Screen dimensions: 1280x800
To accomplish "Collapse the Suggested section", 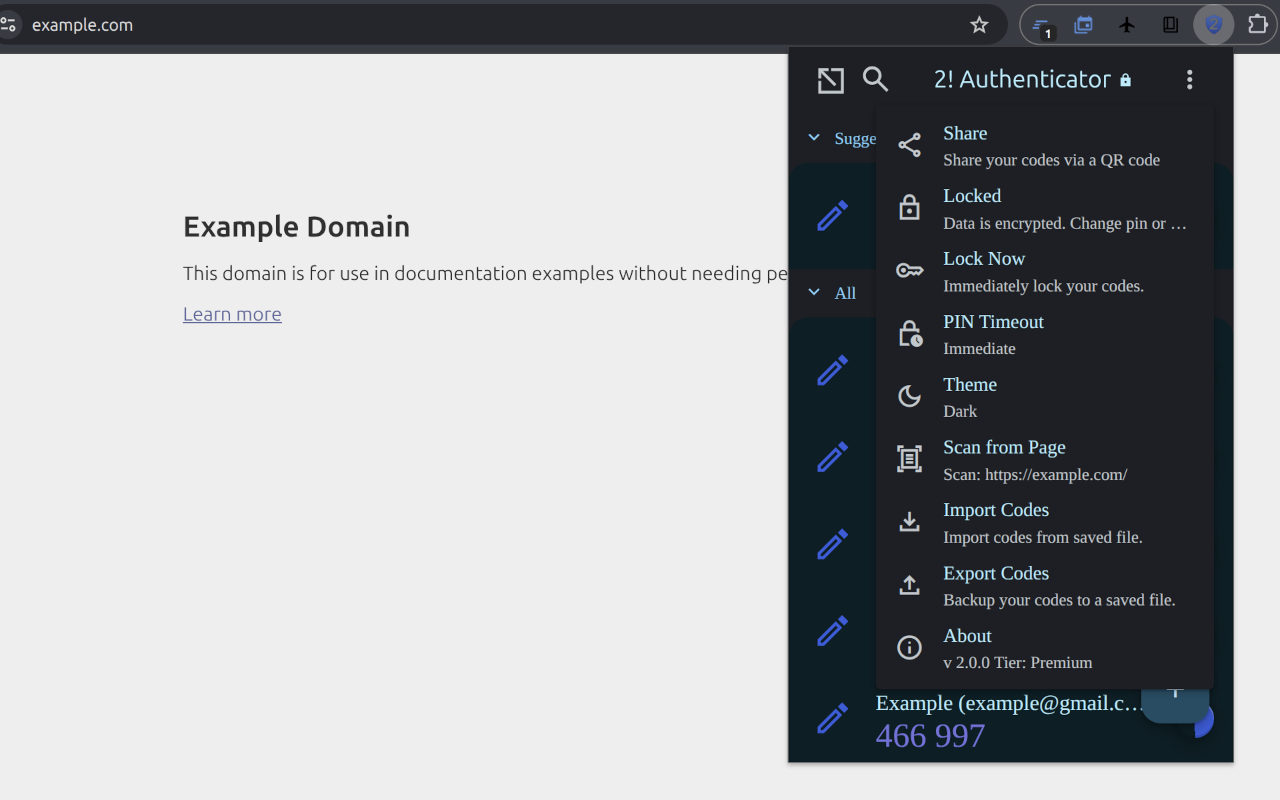I will pyautogui.click(x=813, y=138).
